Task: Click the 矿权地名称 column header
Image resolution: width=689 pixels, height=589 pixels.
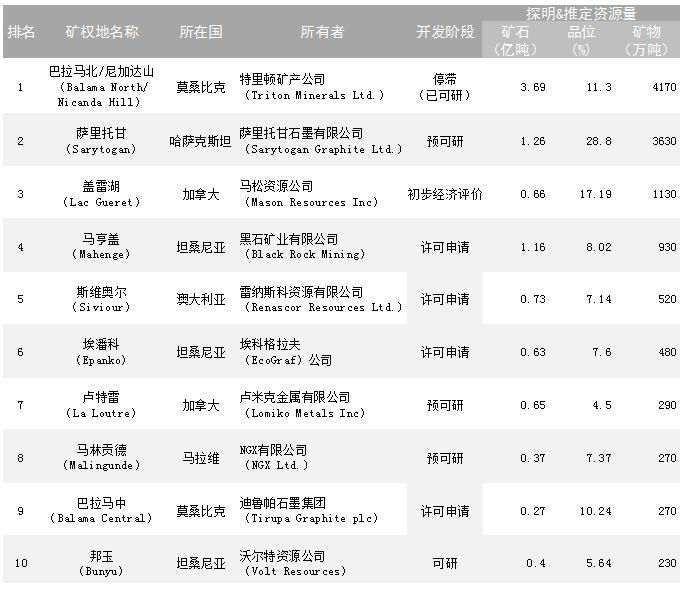Action: (101, 32)
